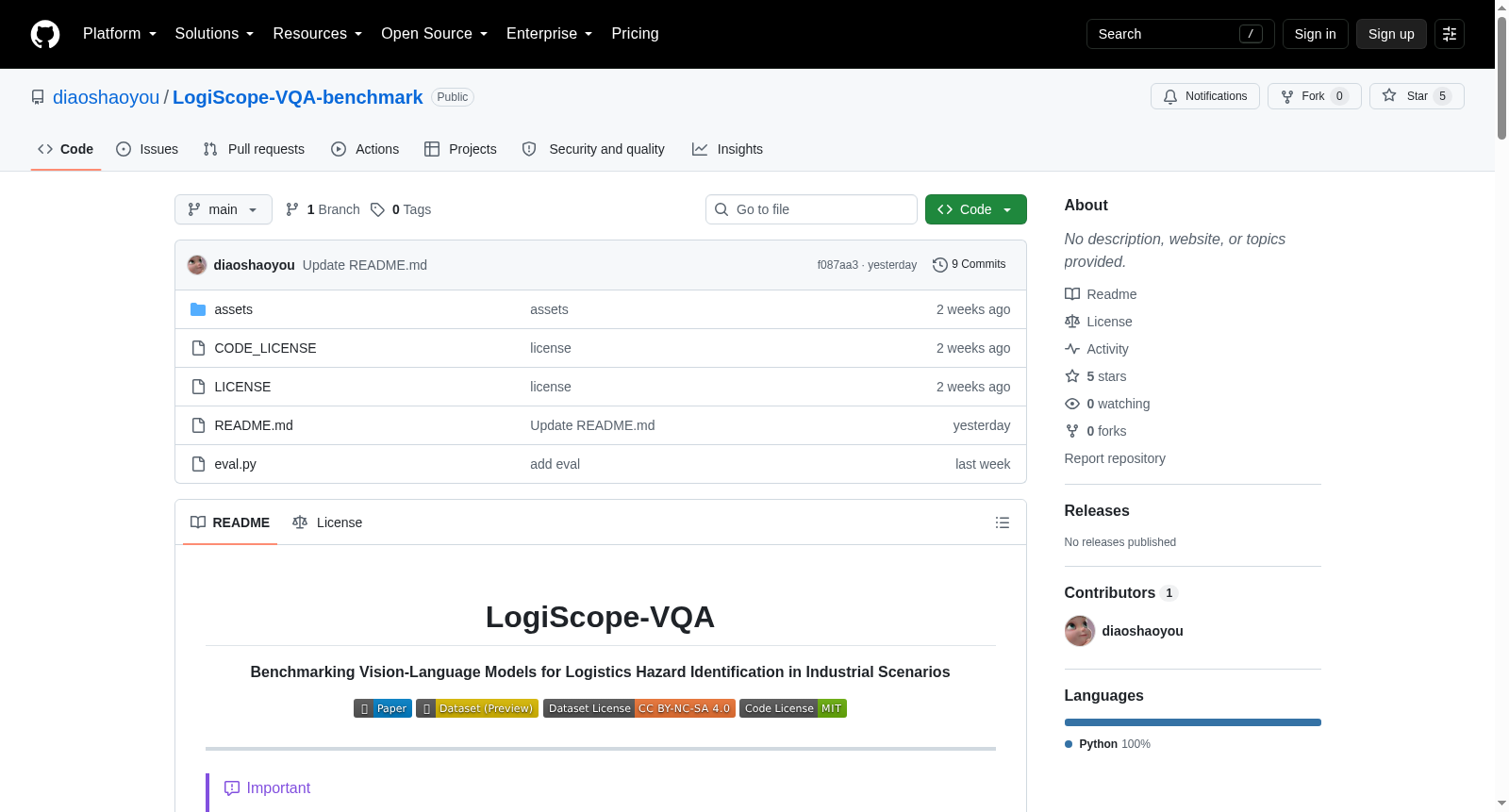View the 9 Commits history
Viewport: 1509px width, 812px height.
point(970,265)
